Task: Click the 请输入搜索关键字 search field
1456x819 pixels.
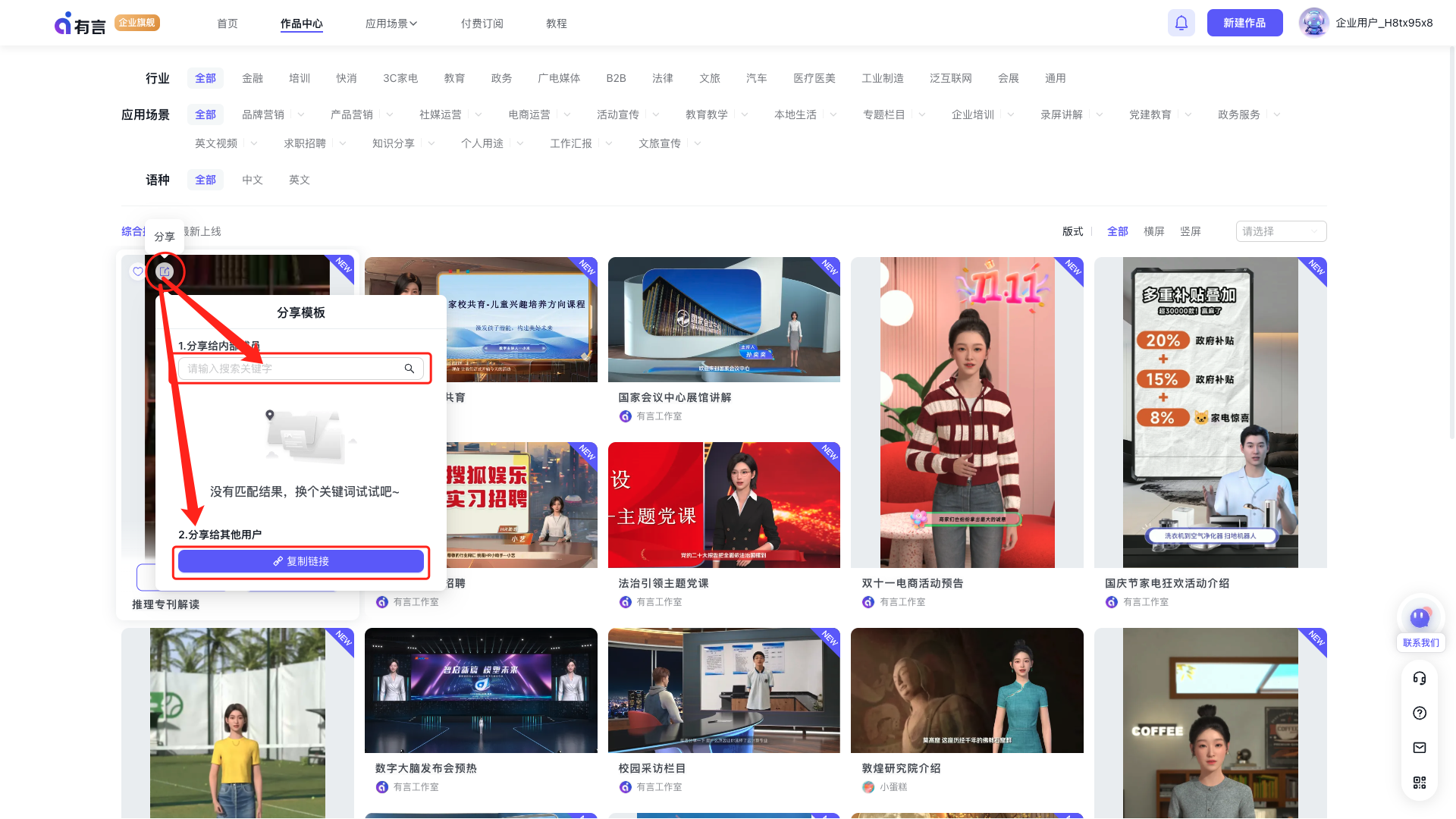Action: pos(301,369)
